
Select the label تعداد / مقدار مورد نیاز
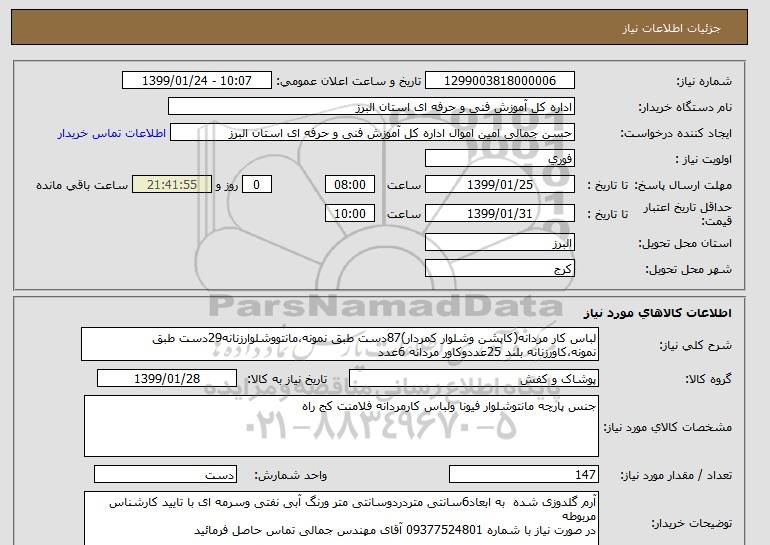(676, 475)
